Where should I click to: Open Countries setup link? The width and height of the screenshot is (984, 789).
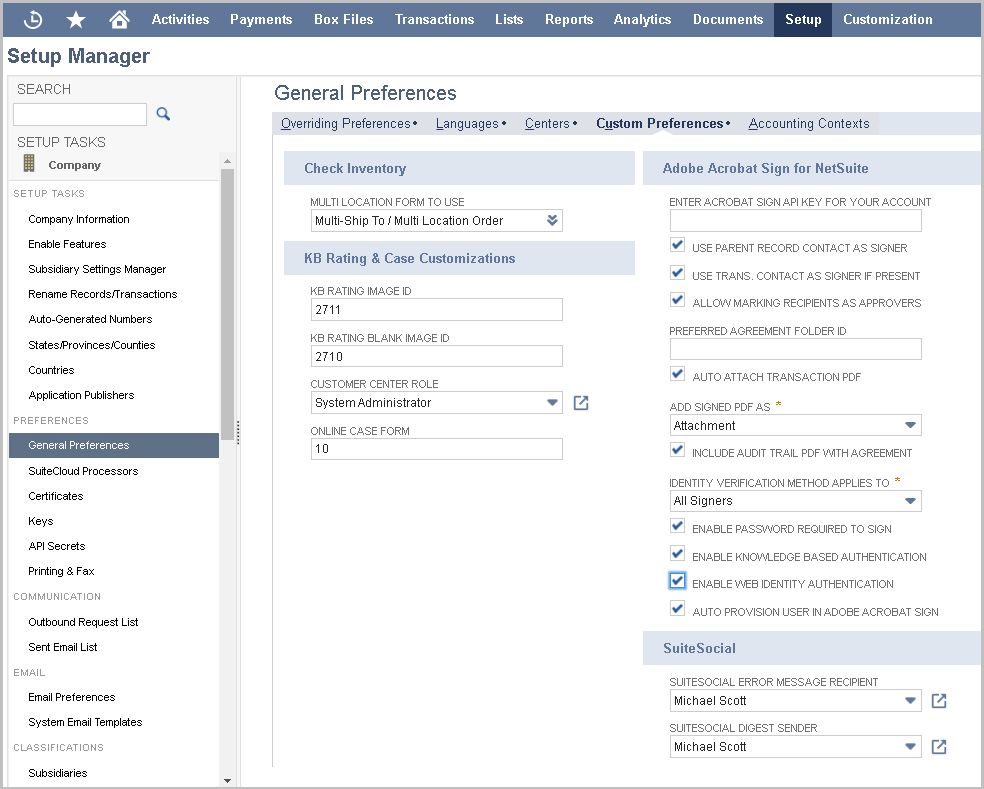point(51,370)
